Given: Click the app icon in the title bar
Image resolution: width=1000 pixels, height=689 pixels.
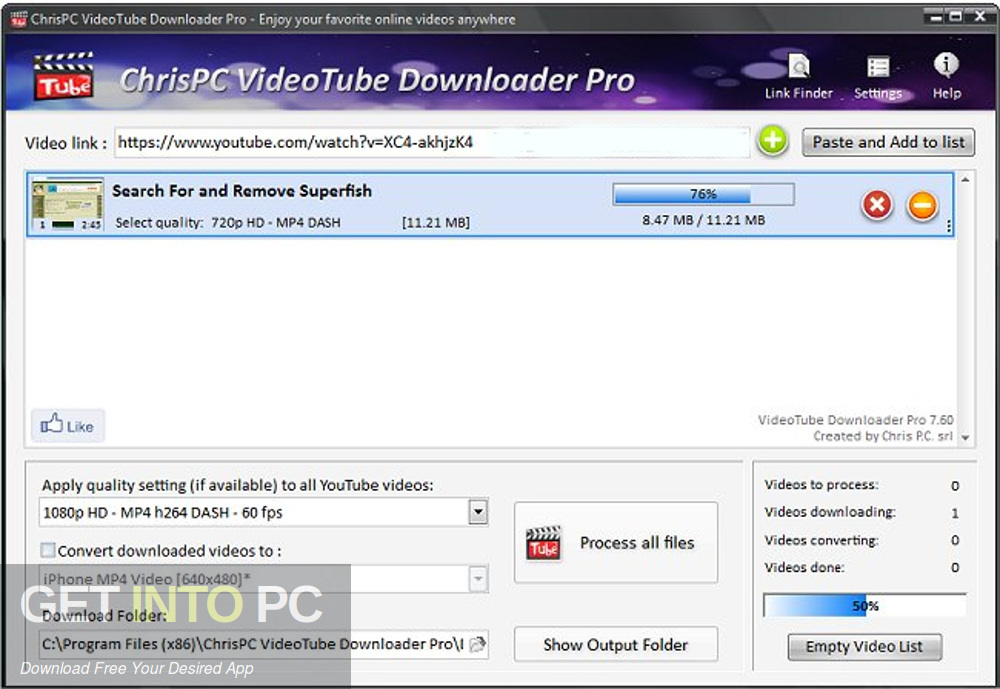Looking at the screenshot, I should (18, 19).
